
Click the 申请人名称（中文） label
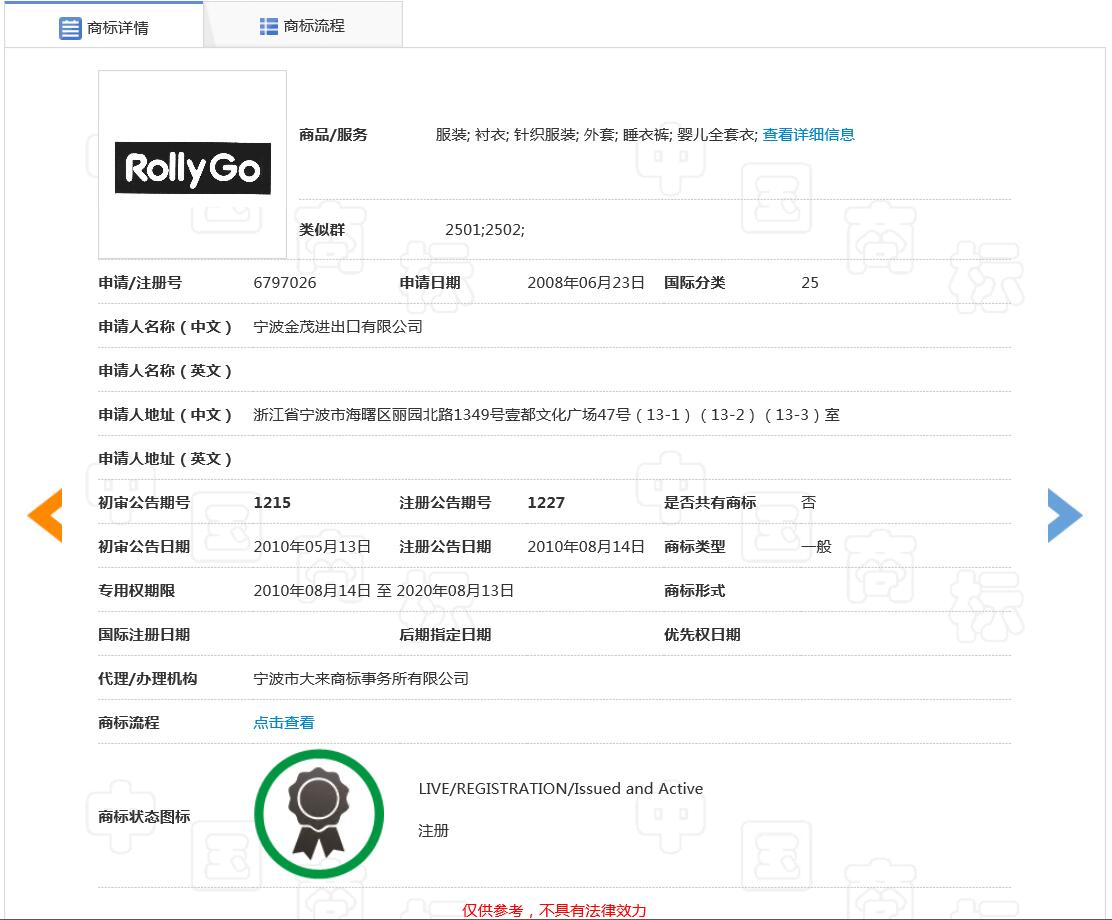[x=165, y=327]
